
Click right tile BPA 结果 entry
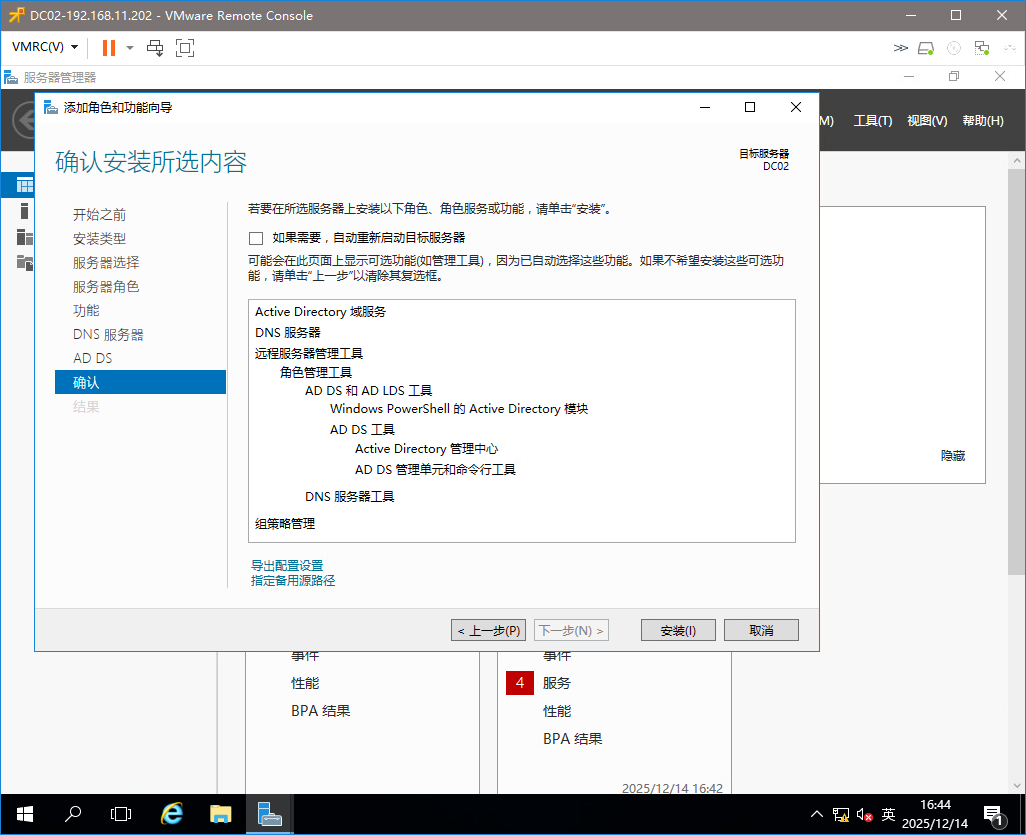(x=573, y=739)
